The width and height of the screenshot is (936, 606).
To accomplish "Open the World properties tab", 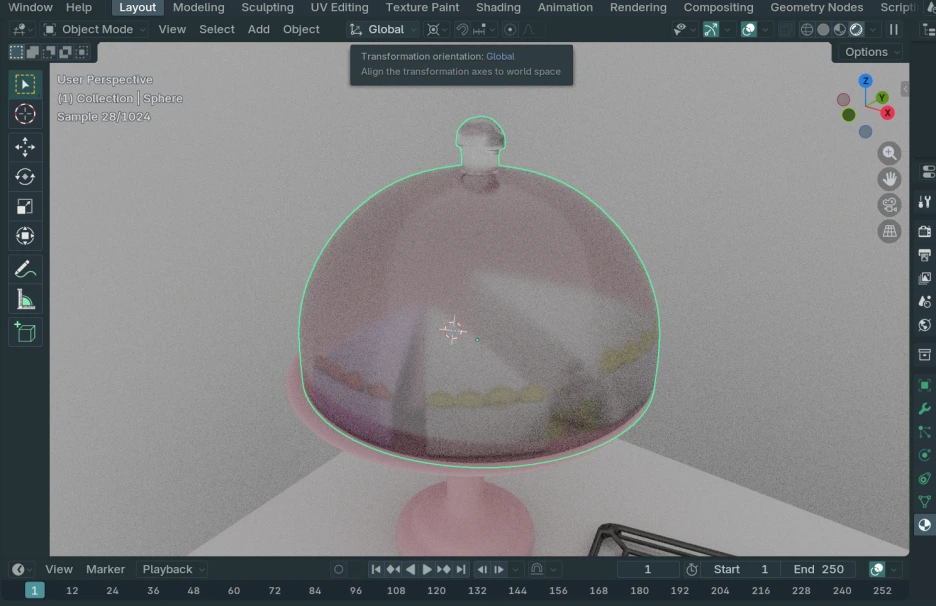I will (x=924, y=325).
